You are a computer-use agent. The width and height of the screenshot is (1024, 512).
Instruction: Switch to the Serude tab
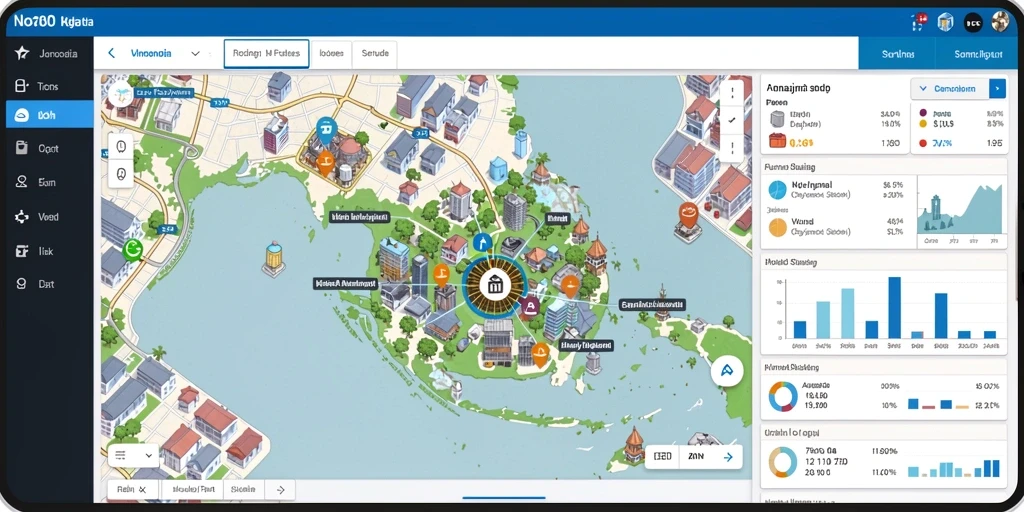coord(375,54)
